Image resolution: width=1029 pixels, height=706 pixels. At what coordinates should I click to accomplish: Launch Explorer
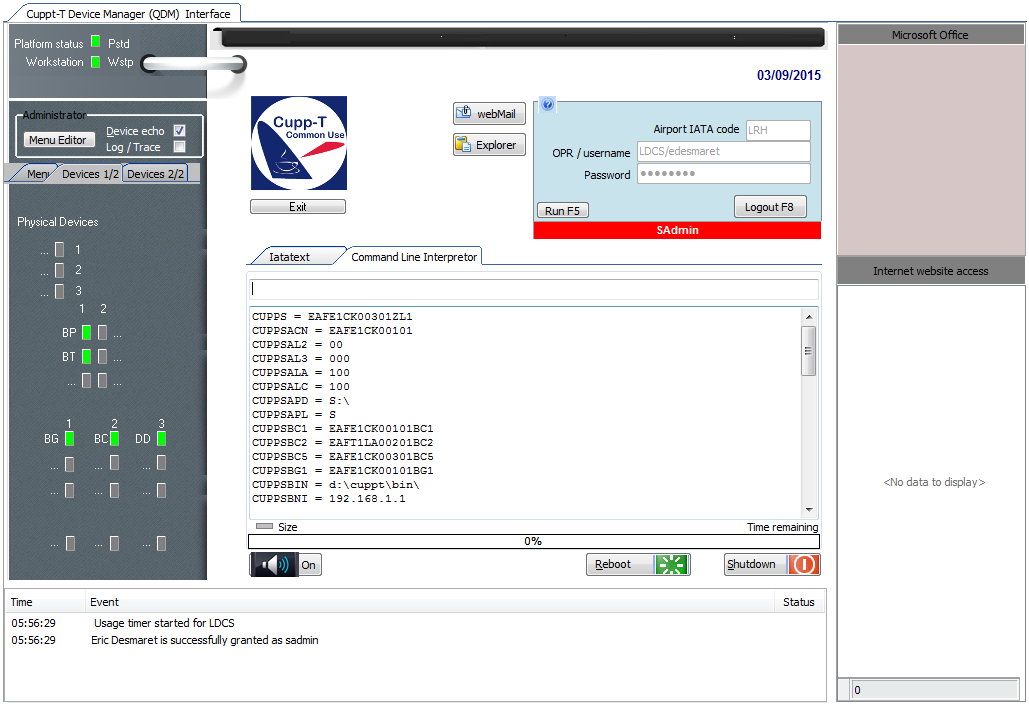point(490,145)
